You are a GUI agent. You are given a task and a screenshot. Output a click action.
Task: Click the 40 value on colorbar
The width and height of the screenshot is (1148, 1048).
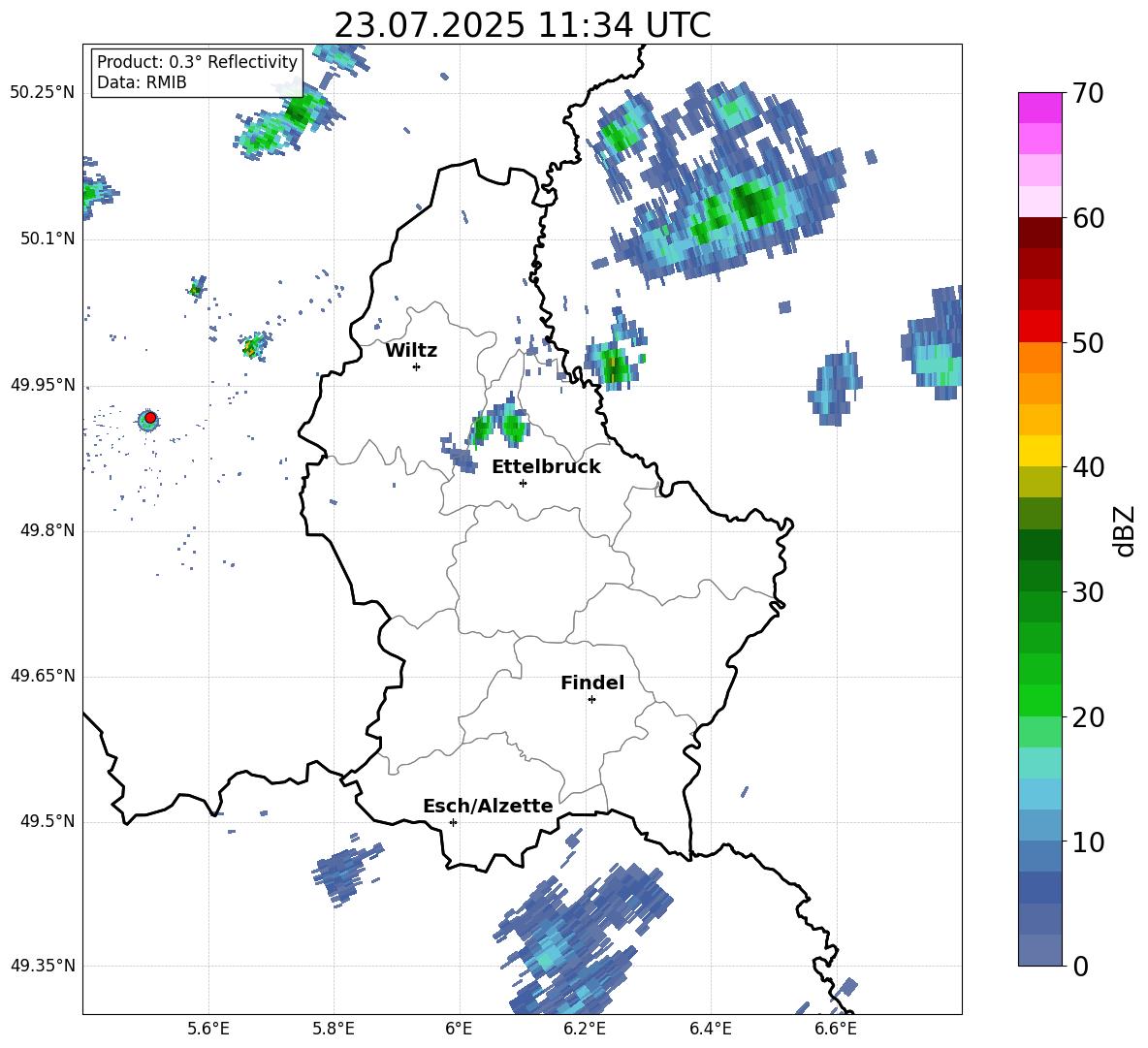tap(1088, 467)
